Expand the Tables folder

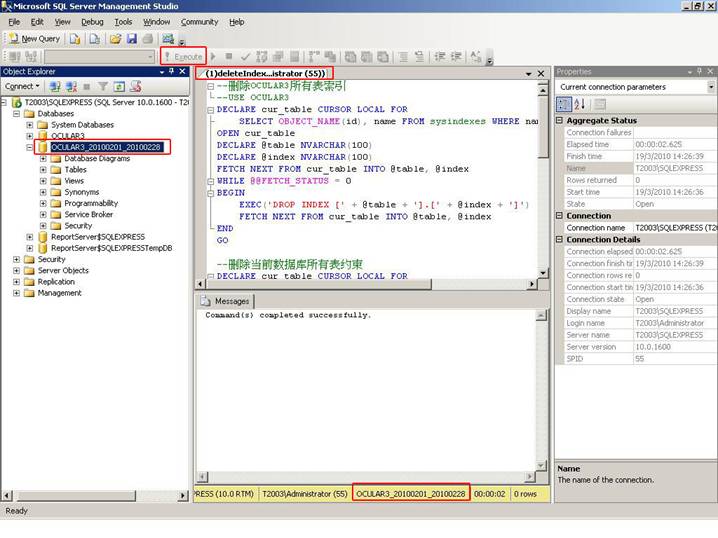pos(43,169)
